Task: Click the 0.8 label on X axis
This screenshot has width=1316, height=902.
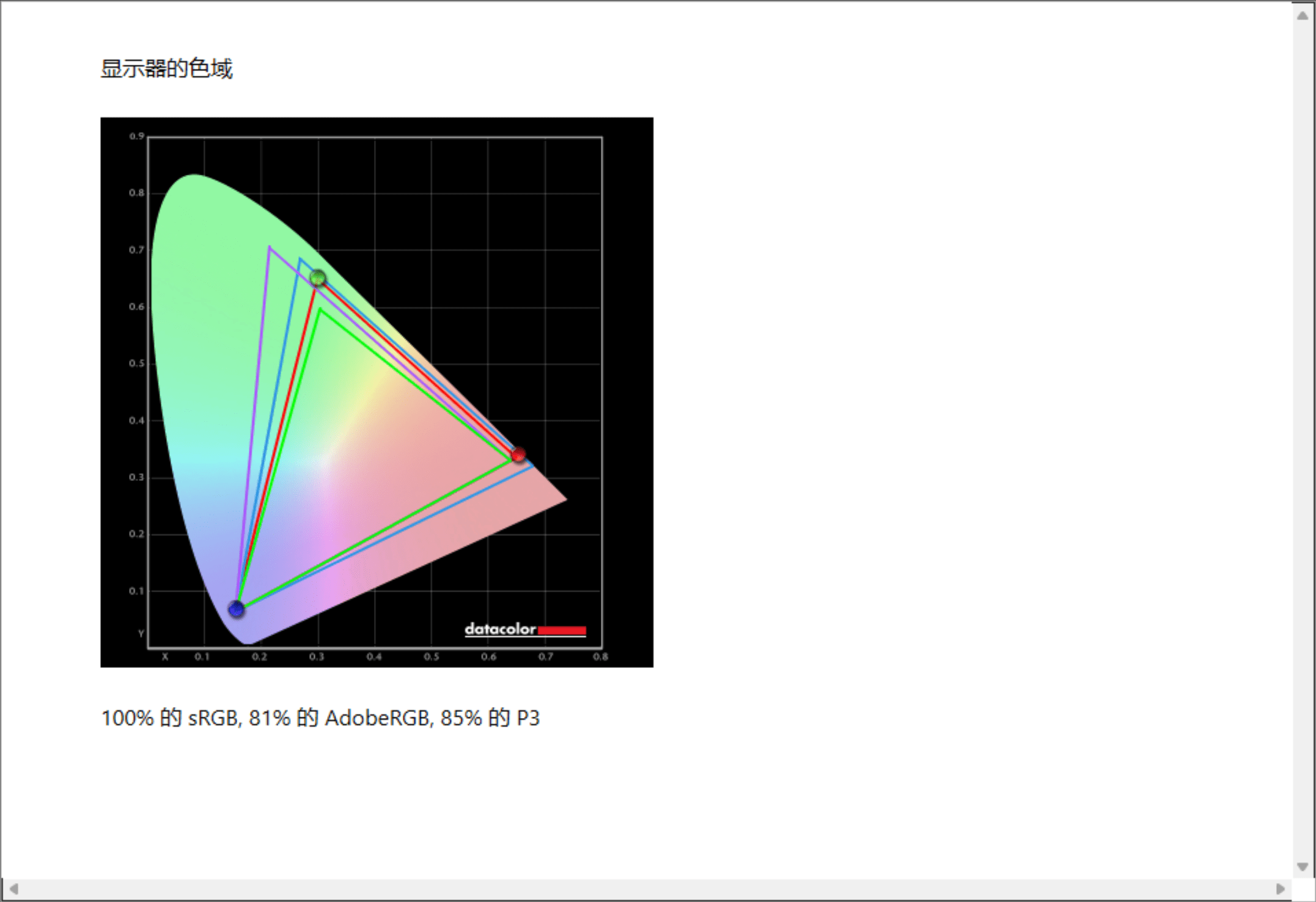Action: click(600, 657)
